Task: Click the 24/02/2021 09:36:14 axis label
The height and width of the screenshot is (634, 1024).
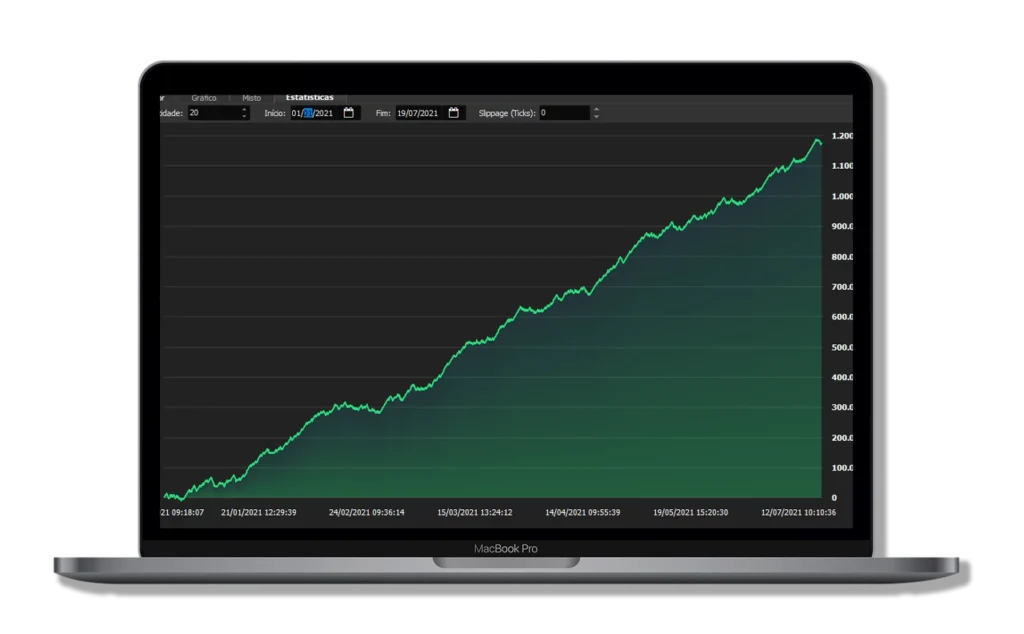Action: [367, 512]
